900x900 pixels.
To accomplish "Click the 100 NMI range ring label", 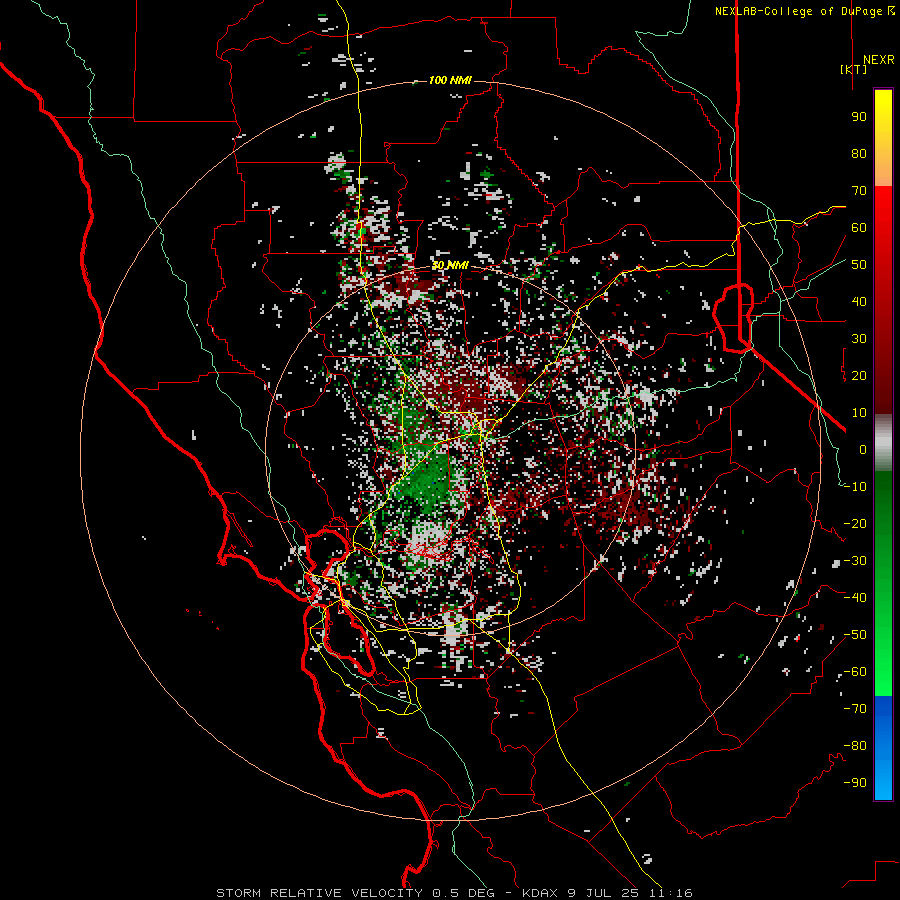I will pos(450,80).
